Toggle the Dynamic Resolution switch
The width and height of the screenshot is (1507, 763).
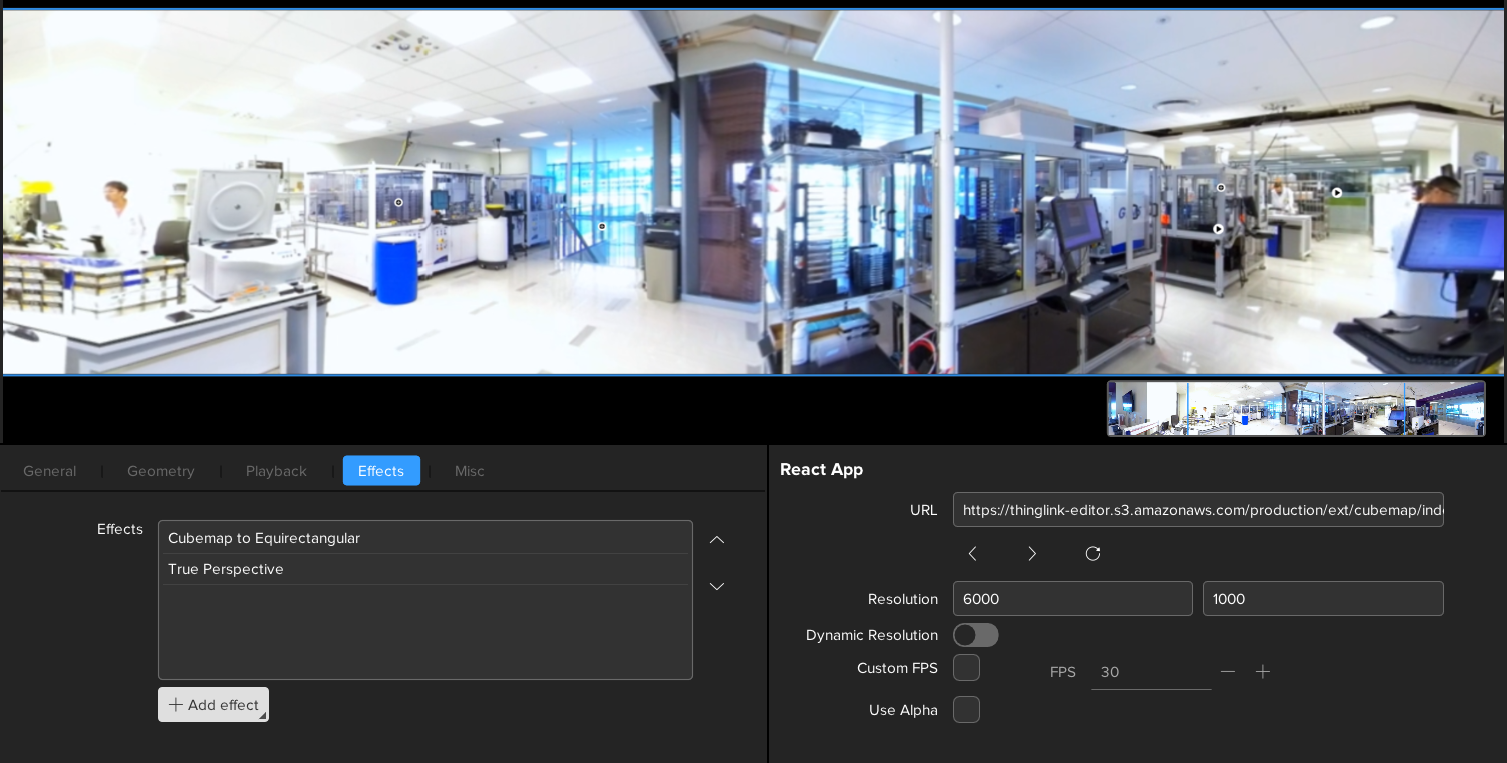coord(975,635)
